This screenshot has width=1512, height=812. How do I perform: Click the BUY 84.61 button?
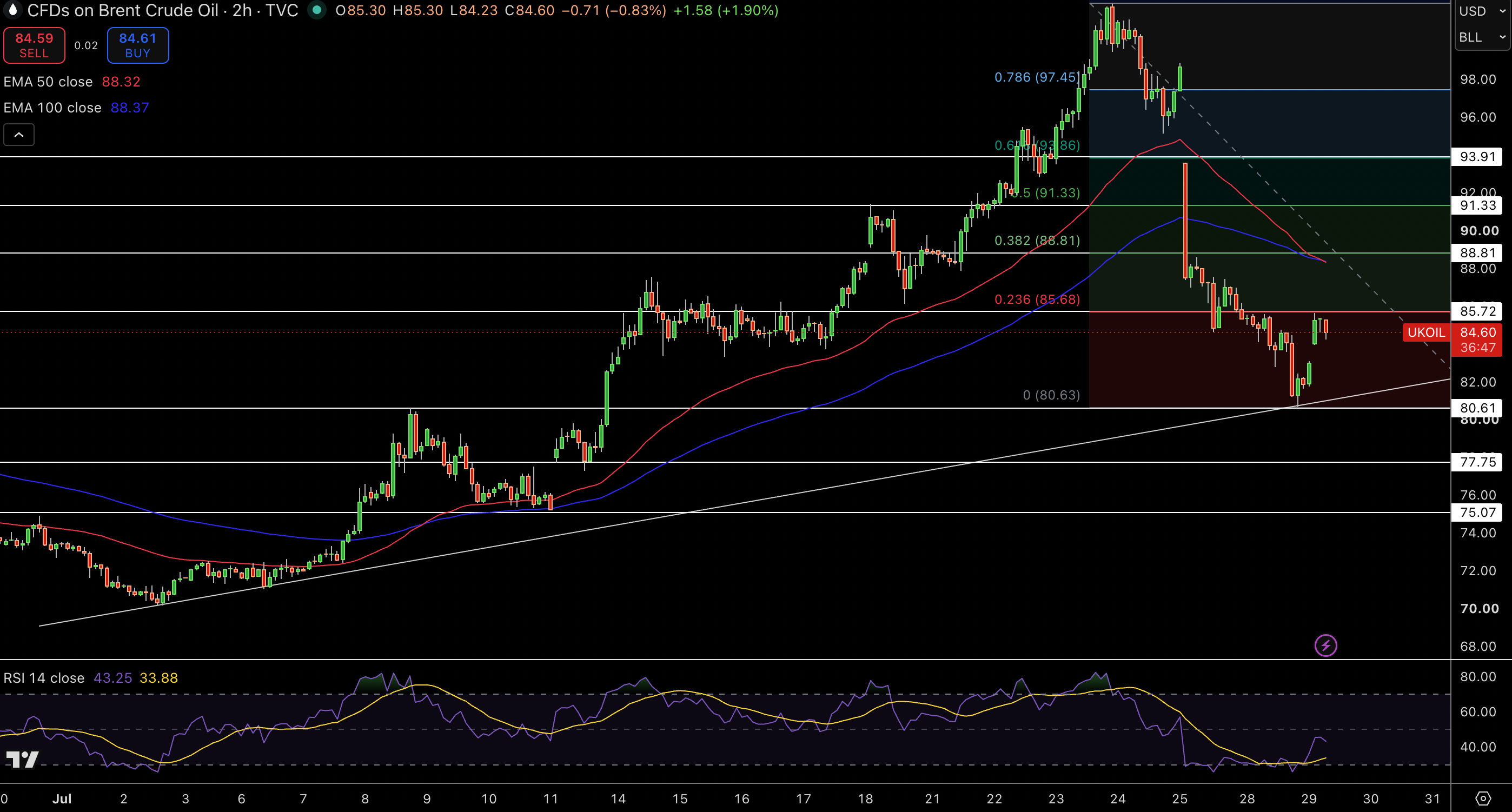pyautogui.click(x=138, y=45)
